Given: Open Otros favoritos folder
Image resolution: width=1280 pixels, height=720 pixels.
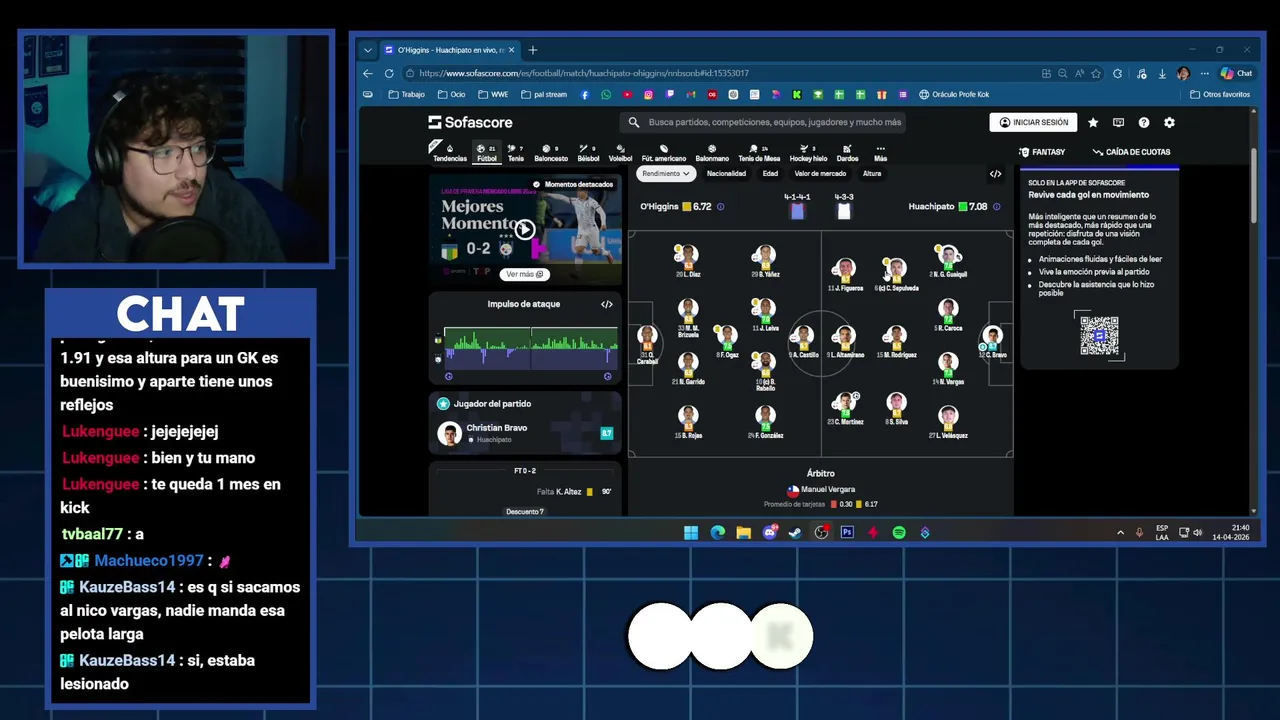Looking at the screenshot, I should [x=1220, y=95].
